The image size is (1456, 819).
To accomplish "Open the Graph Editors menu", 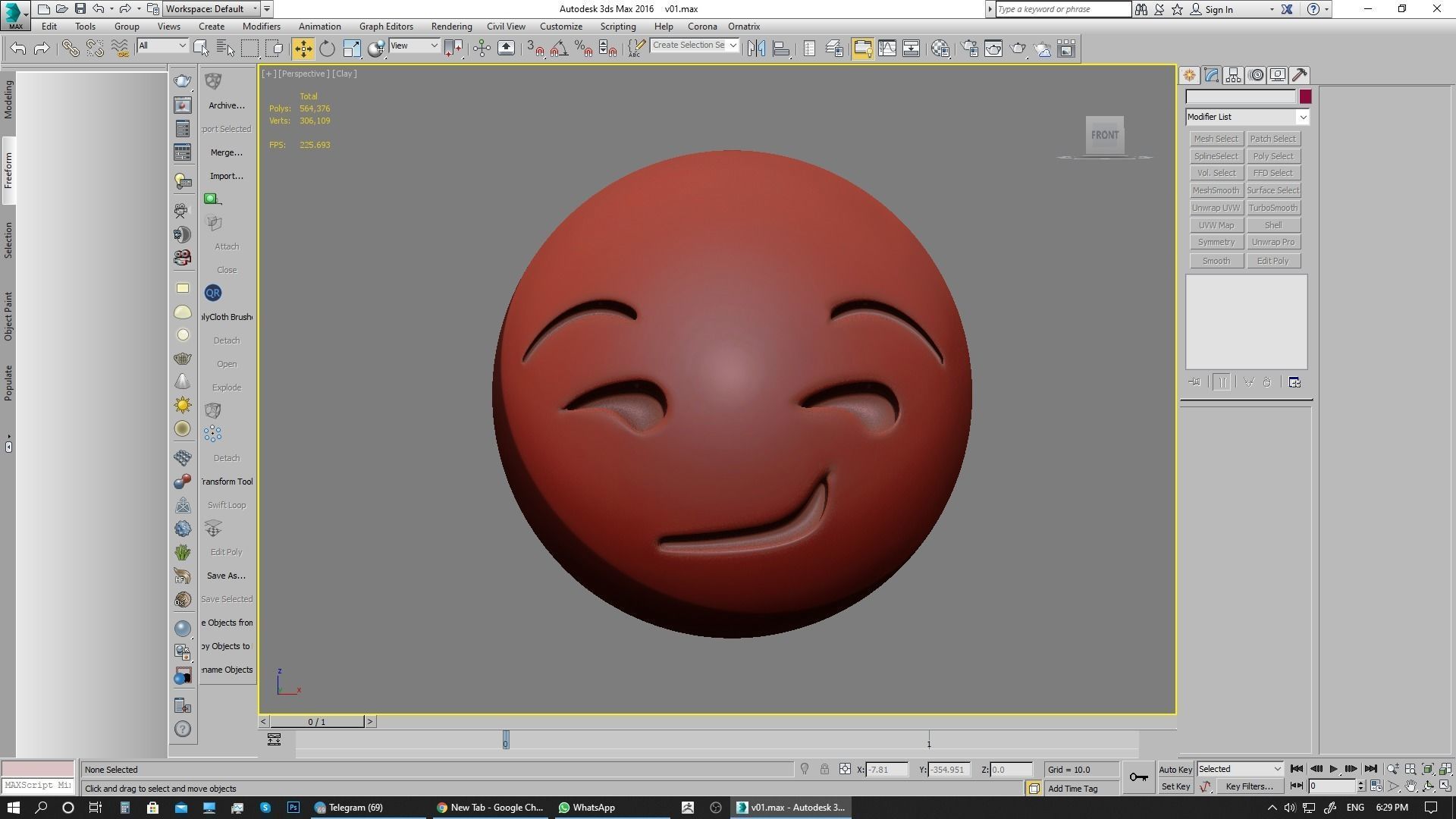I will 386,27.
